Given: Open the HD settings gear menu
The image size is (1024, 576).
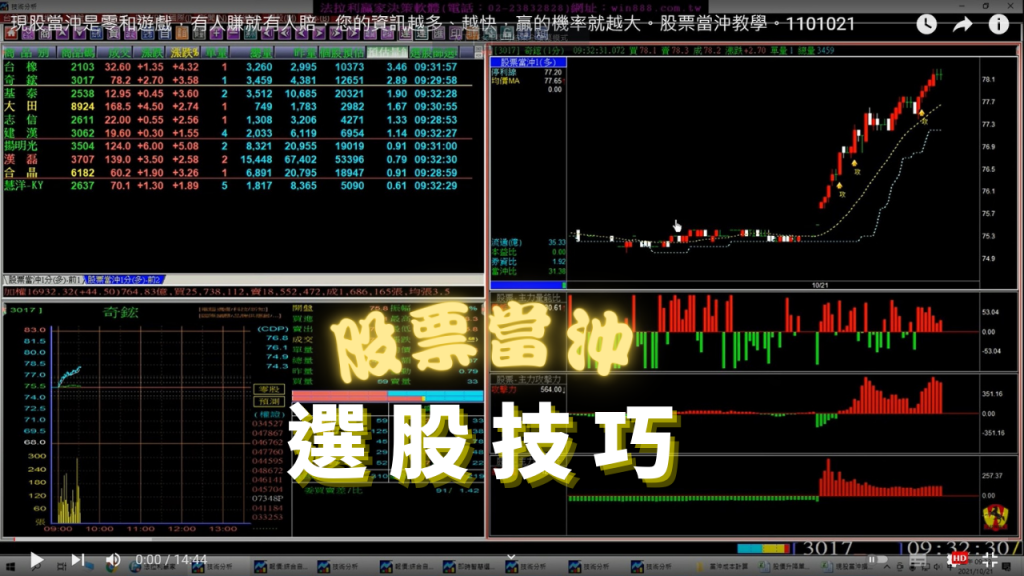Looking at the screenshot, I should (958, 558).
